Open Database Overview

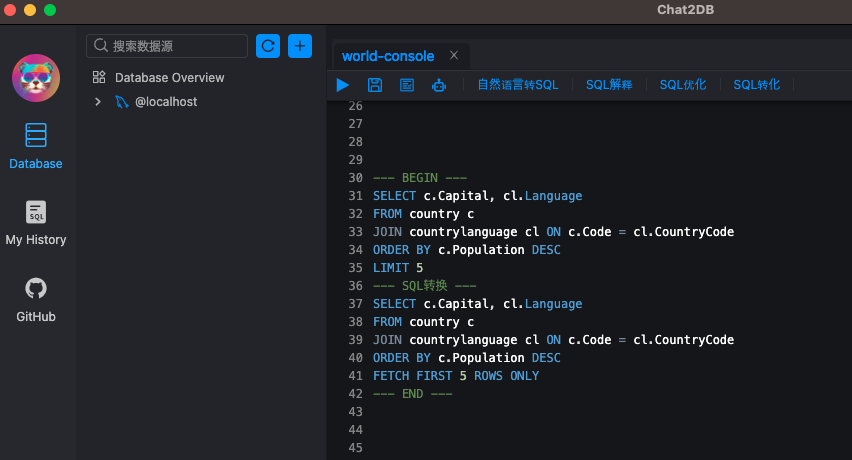pos(170,78)
